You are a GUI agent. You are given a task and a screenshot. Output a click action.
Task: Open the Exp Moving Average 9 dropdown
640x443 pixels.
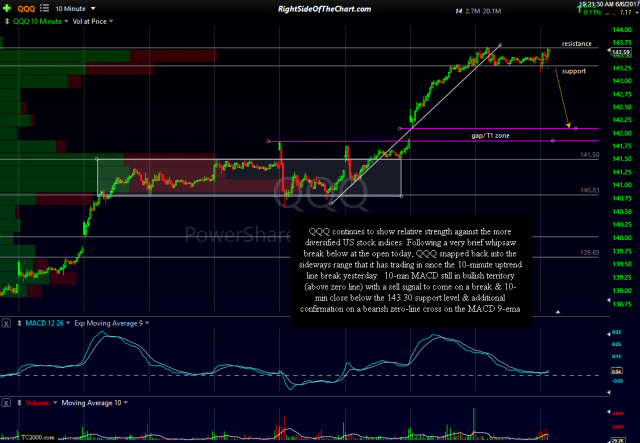point(111,323)
